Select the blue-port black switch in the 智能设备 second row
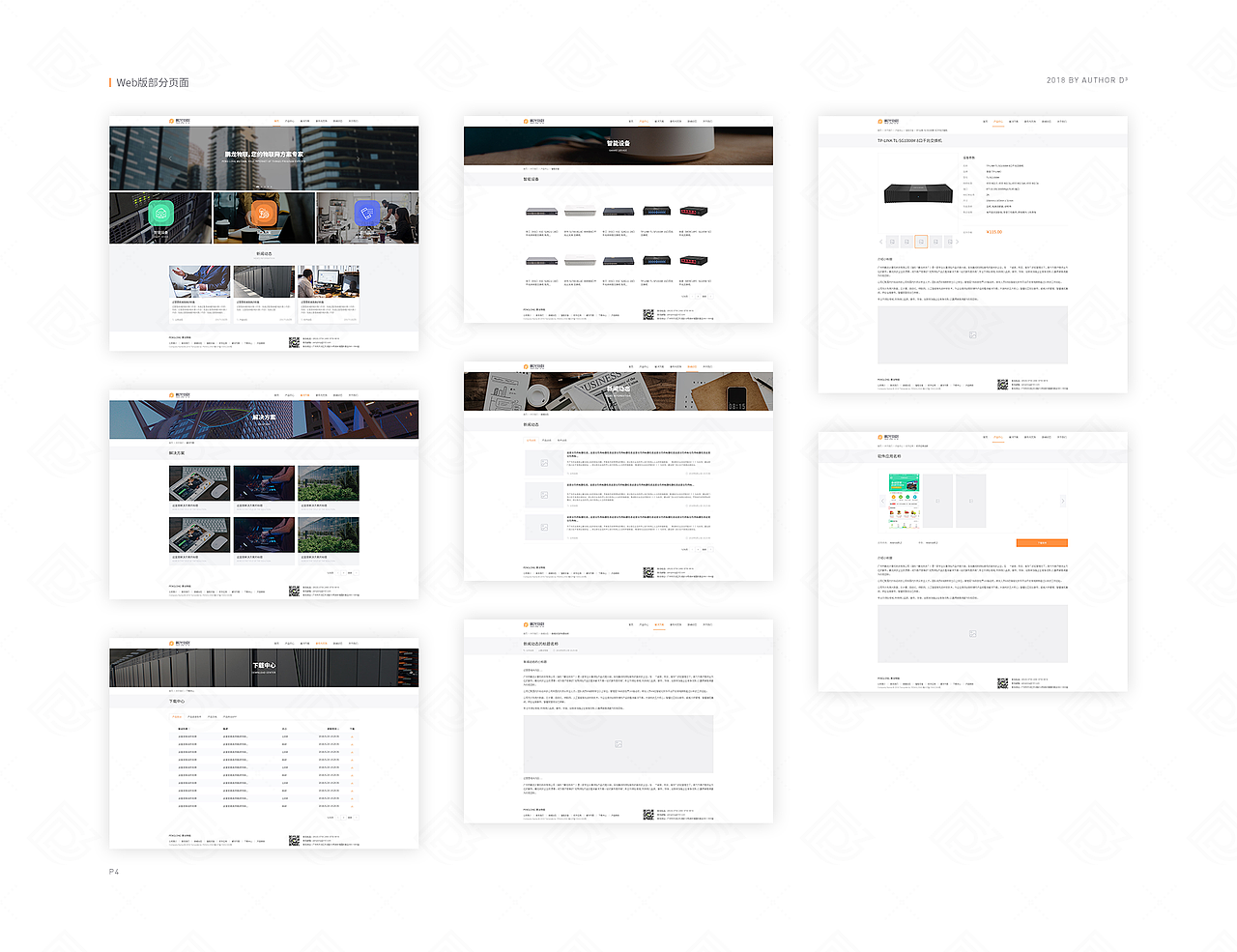The image size is (1237, 952). (656, 260)
